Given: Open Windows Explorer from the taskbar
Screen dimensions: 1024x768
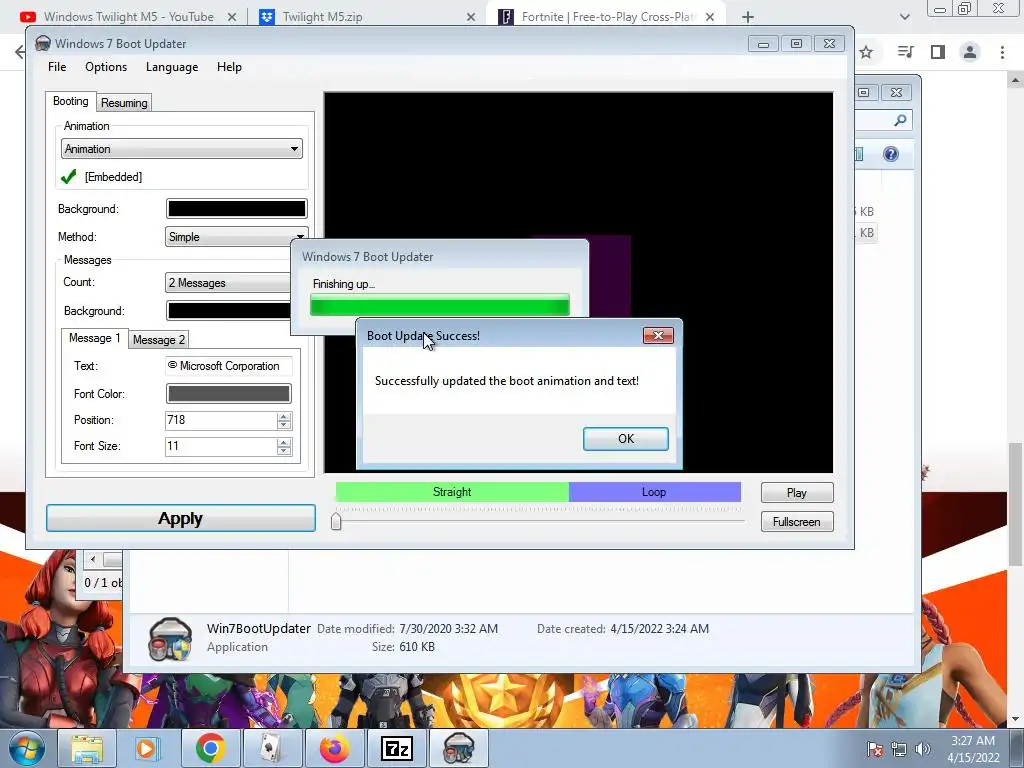Looking at the screenshot, I should pos(87,748).
